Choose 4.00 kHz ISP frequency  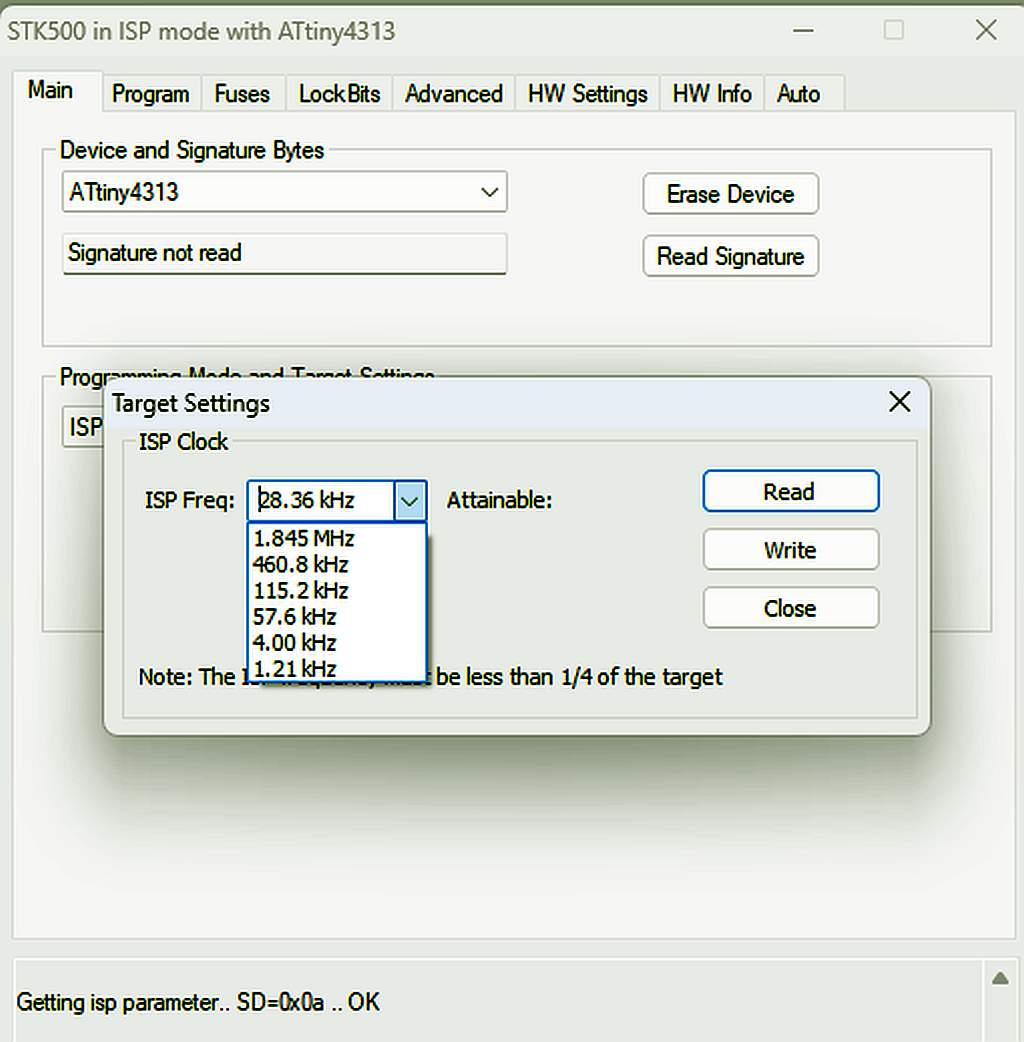coord(294,643)
